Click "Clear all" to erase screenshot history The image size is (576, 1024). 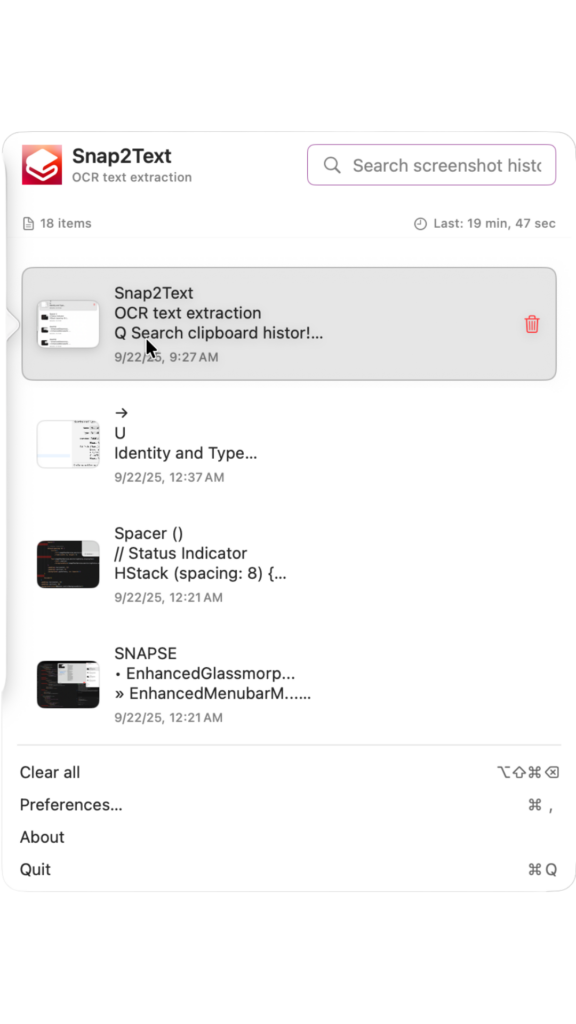tap(49, 772)
